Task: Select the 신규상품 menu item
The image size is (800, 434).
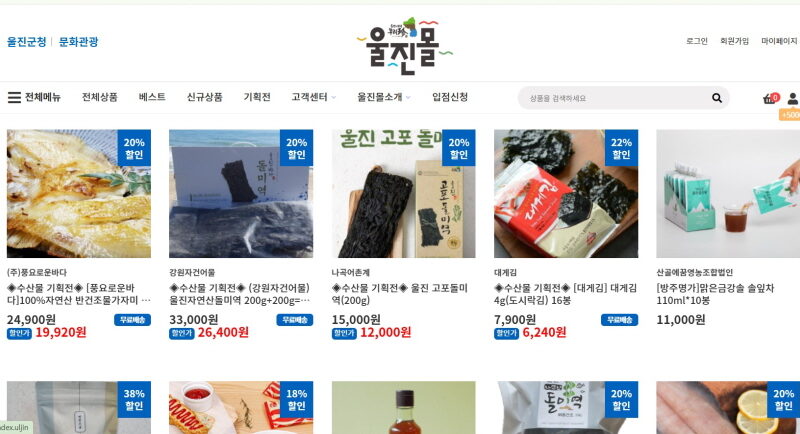Action: click(x=205, y=97)
